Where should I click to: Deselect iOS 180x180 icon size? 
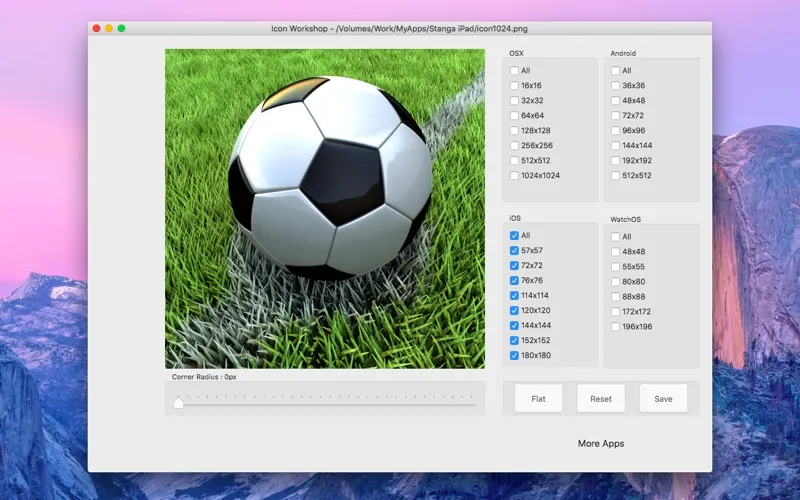(x=515, y=356)
